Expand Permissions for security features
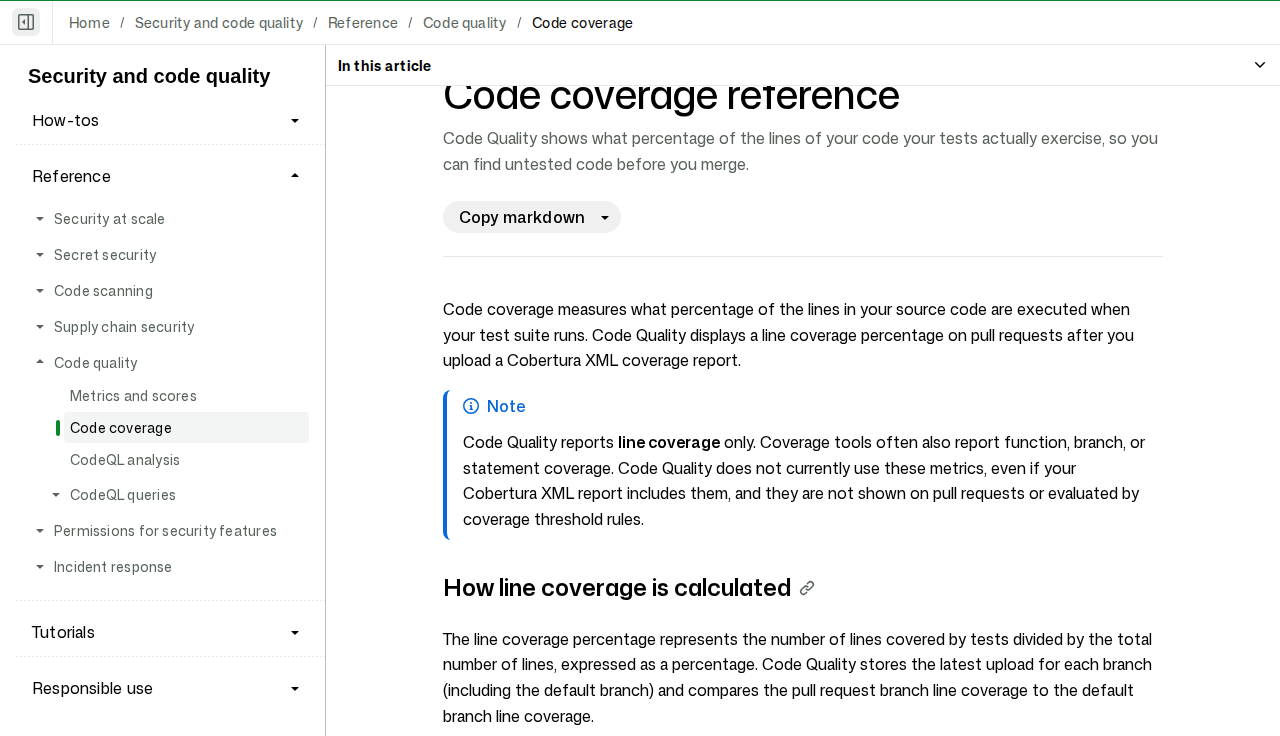This screenshot has width=1280, height=736. [x=40, y=531]
